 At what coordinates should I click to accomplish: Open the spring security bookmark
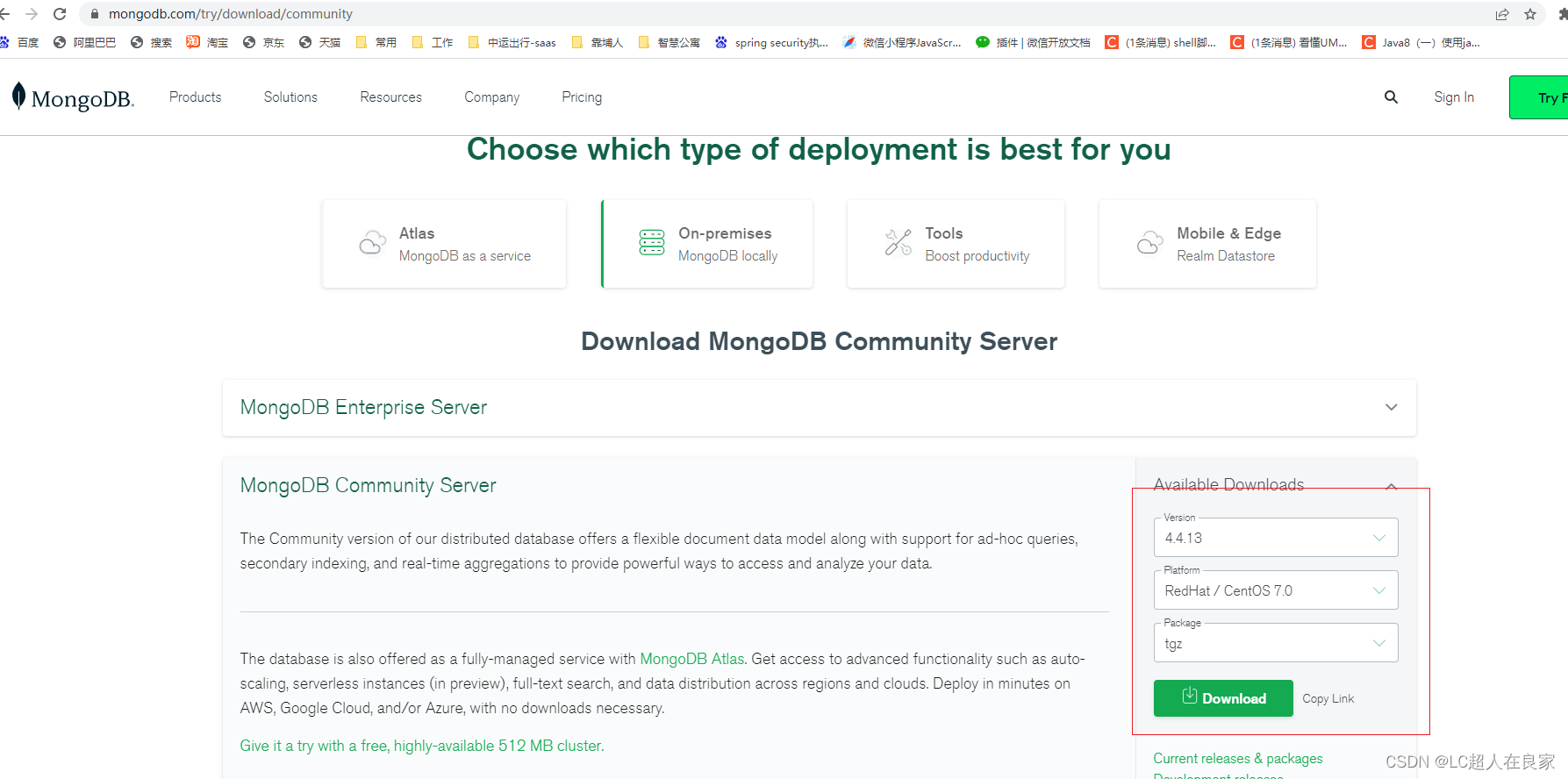coord(771,42)
